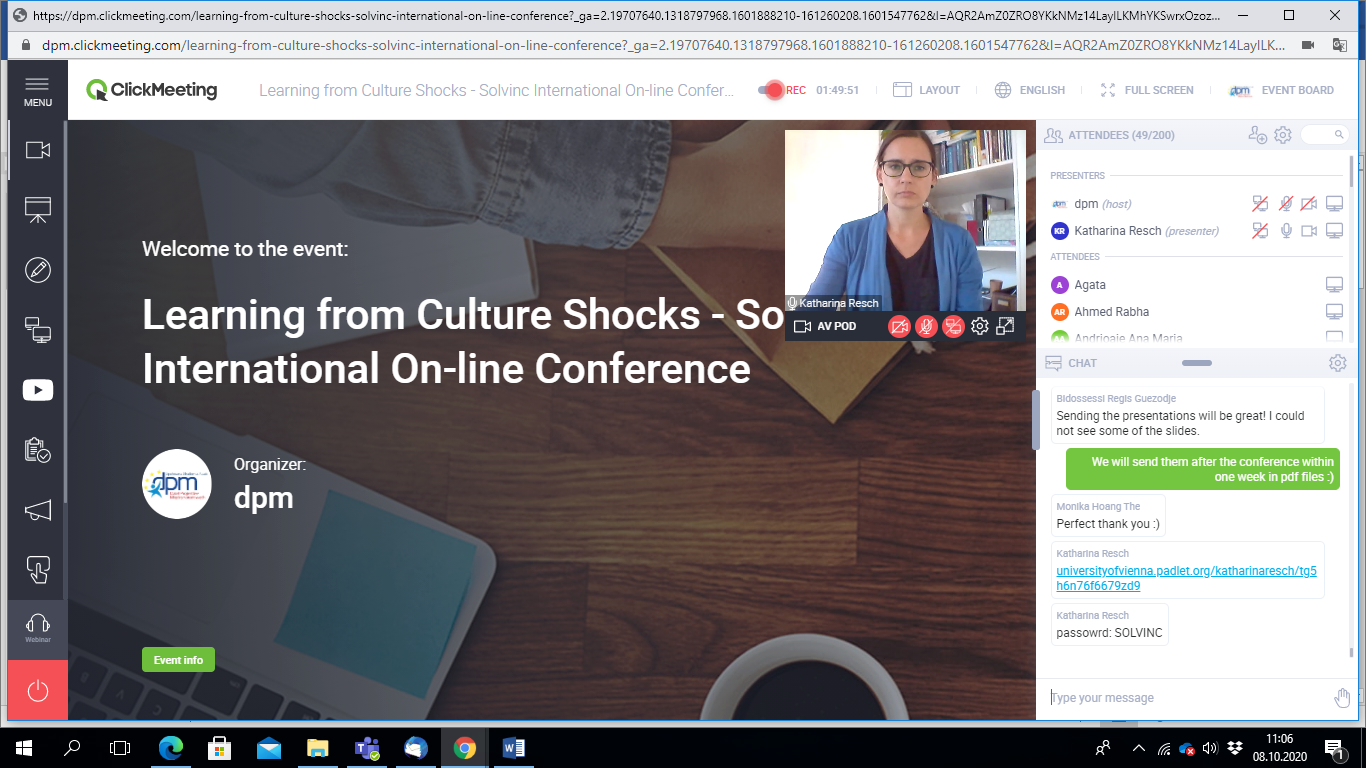This screenshot has width=1366, height=768.
Task: Click Katharina Resch monitor icon
Action: (1334, 231)
